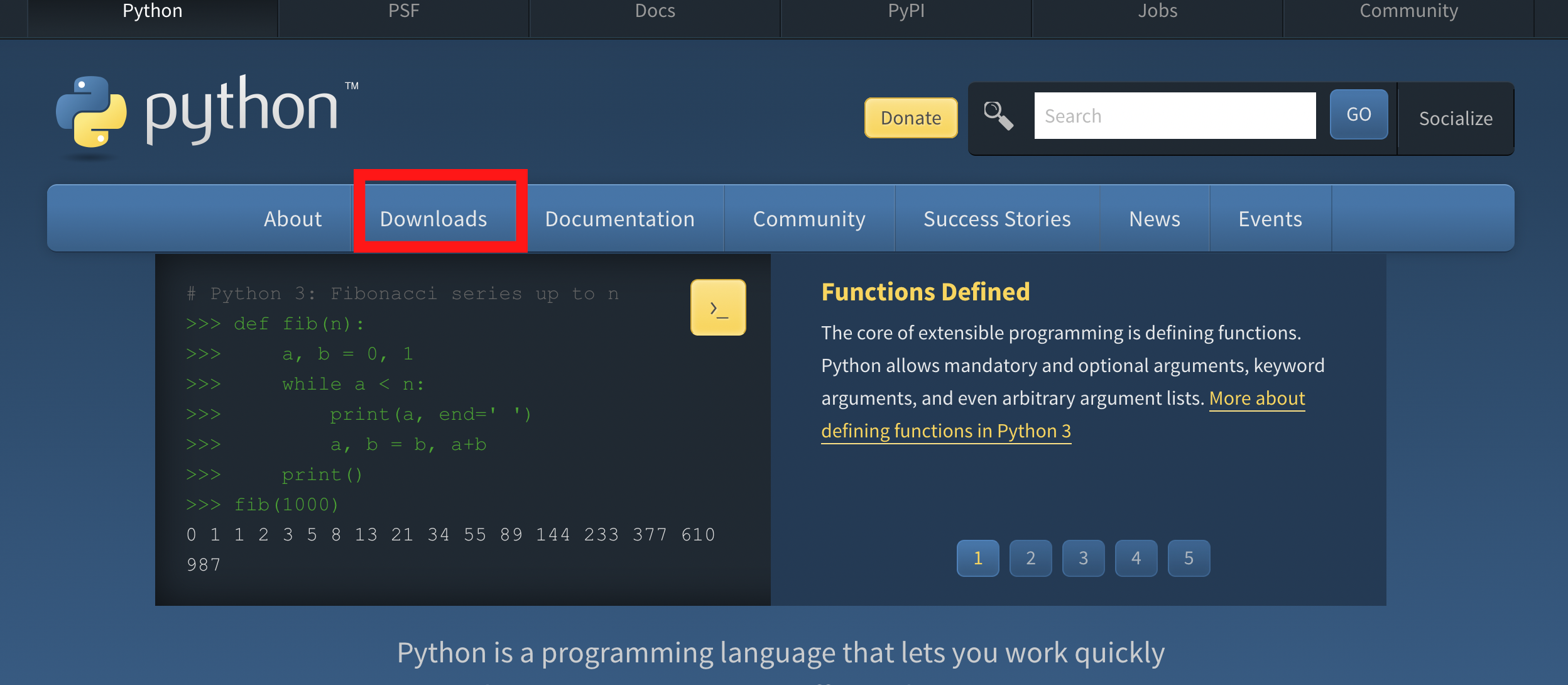The width and height of the screenshot is (1568, 685).
Task: Open the Community menu in main navigation
Action: coord(809,219)
